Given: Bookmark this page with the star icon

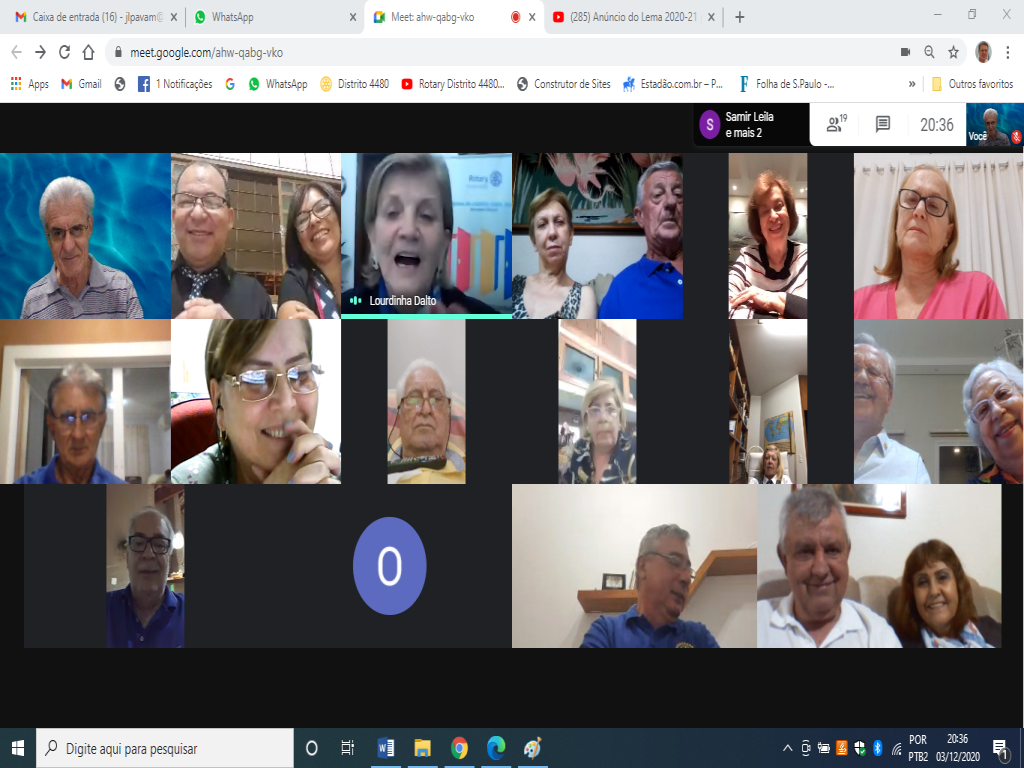Looking at the screenshot, I should click(954, 52).
